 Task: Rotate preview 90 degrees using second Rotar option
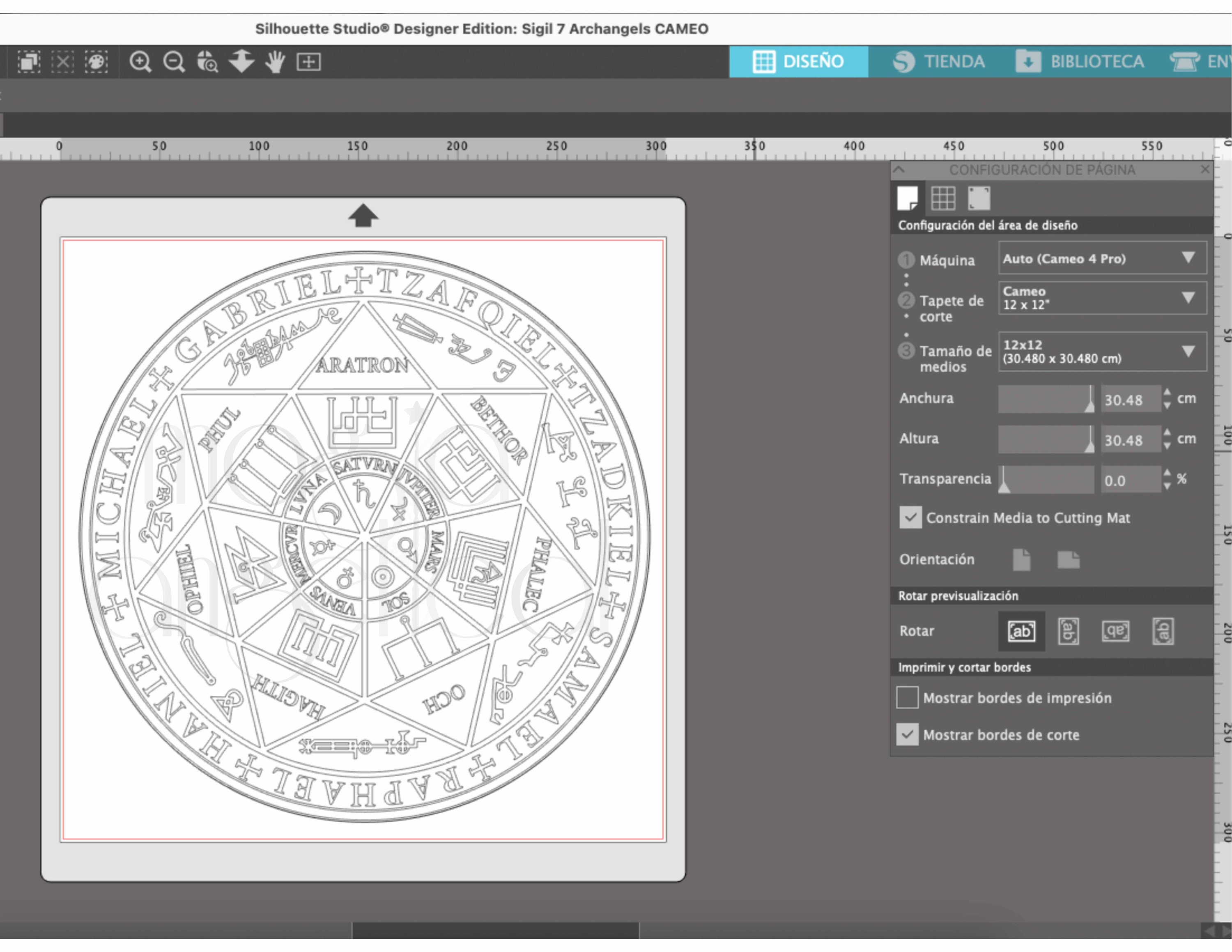(x=1068, y=632)
